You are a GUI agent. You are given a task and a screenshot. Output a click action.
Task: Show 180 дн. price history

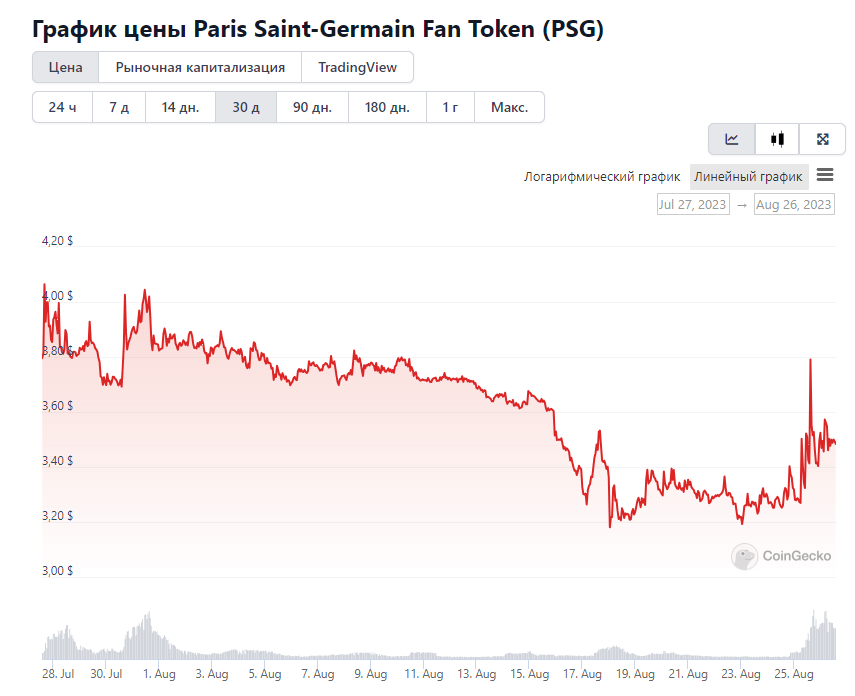tap(387, 107)
